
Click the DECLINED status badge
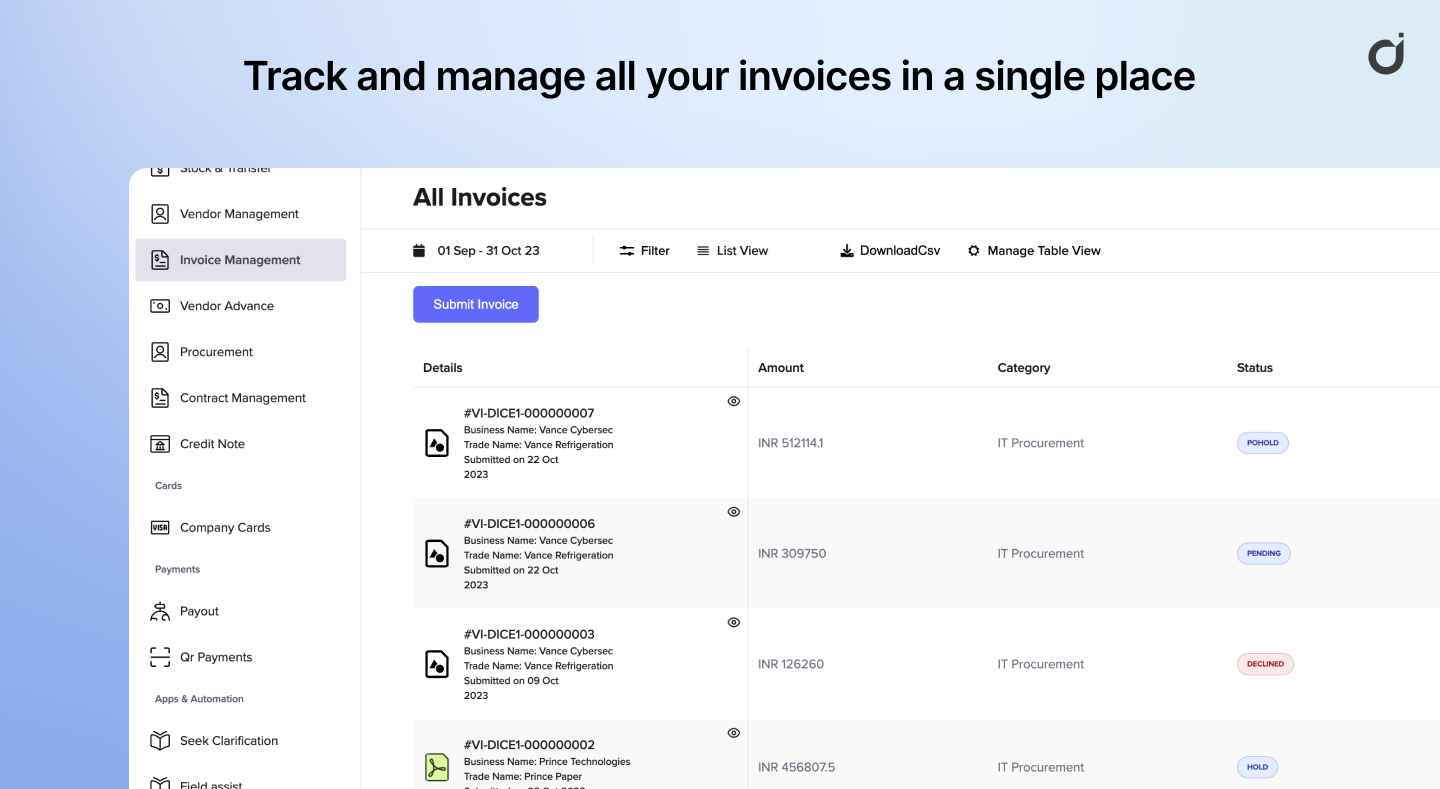[x=1265, y=664]
